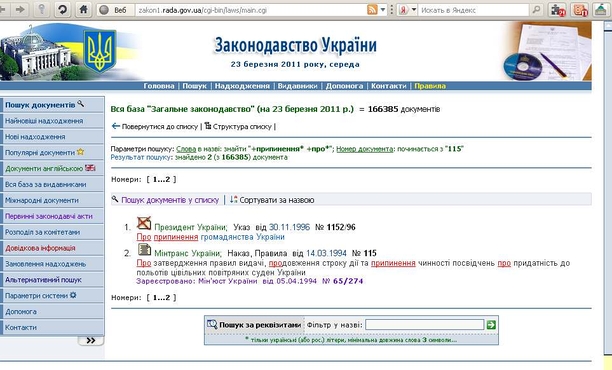
Task: Click Пошук за реквізитами button
Action: coord(254,325)
